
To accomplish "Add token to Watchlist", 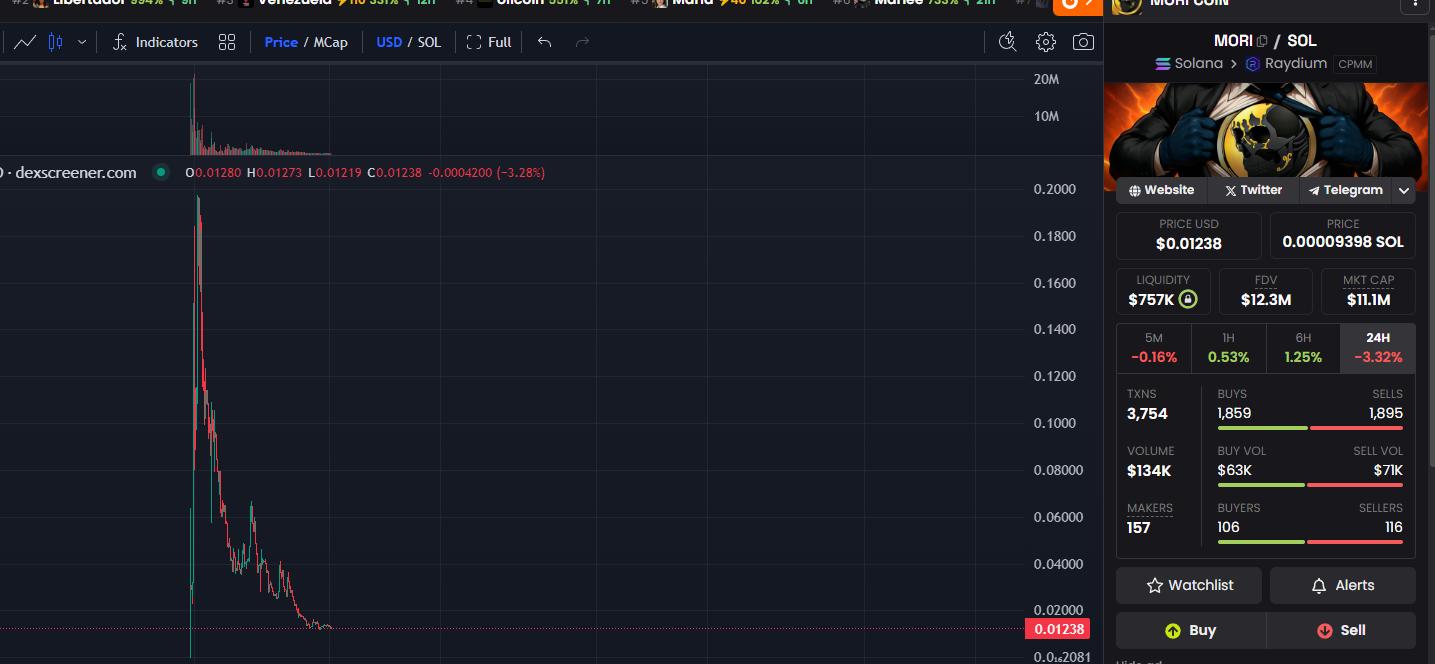I will point(1190,585).
